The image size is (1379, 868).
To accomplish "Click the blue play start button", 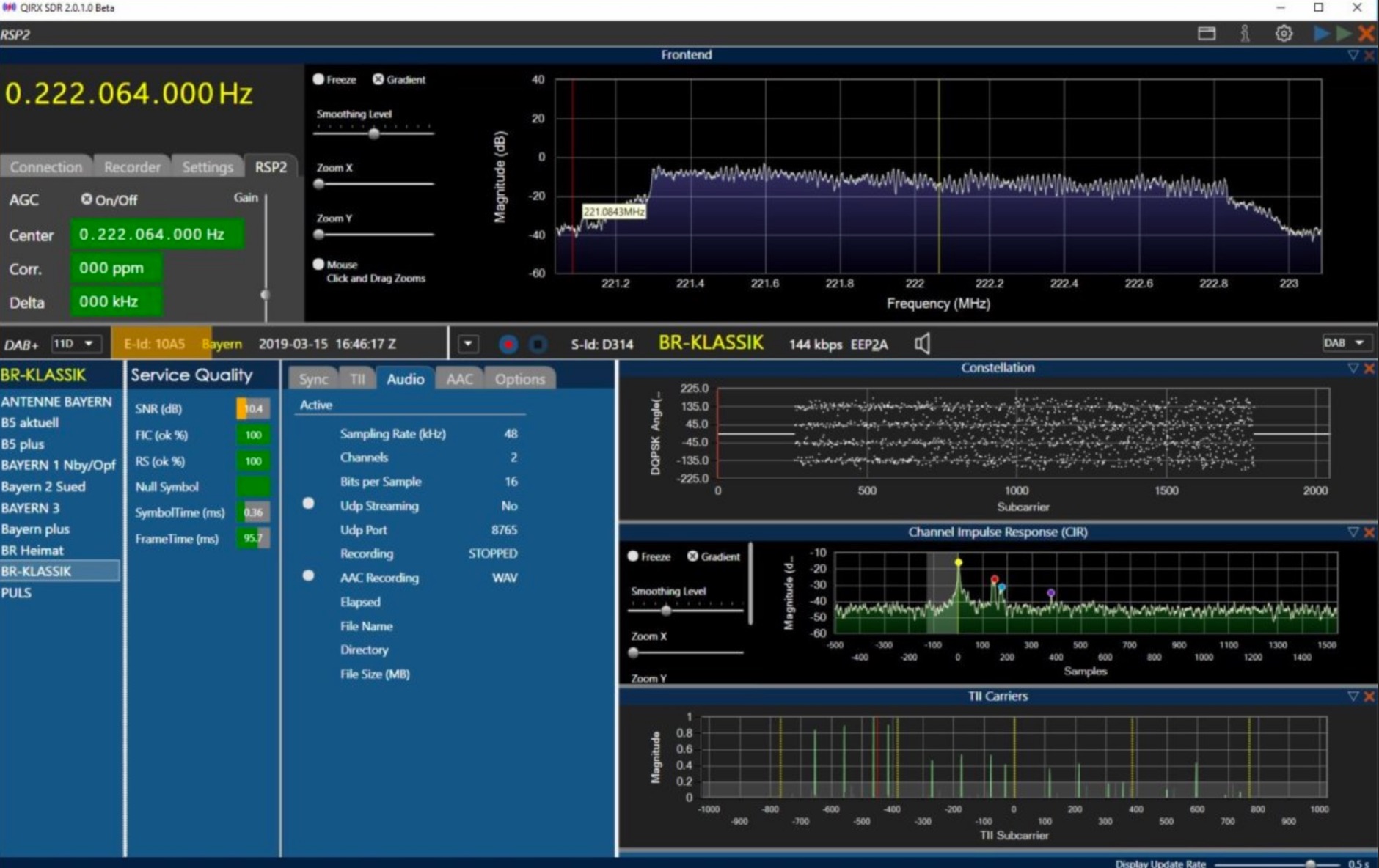I will click(x=1322, y=34).
